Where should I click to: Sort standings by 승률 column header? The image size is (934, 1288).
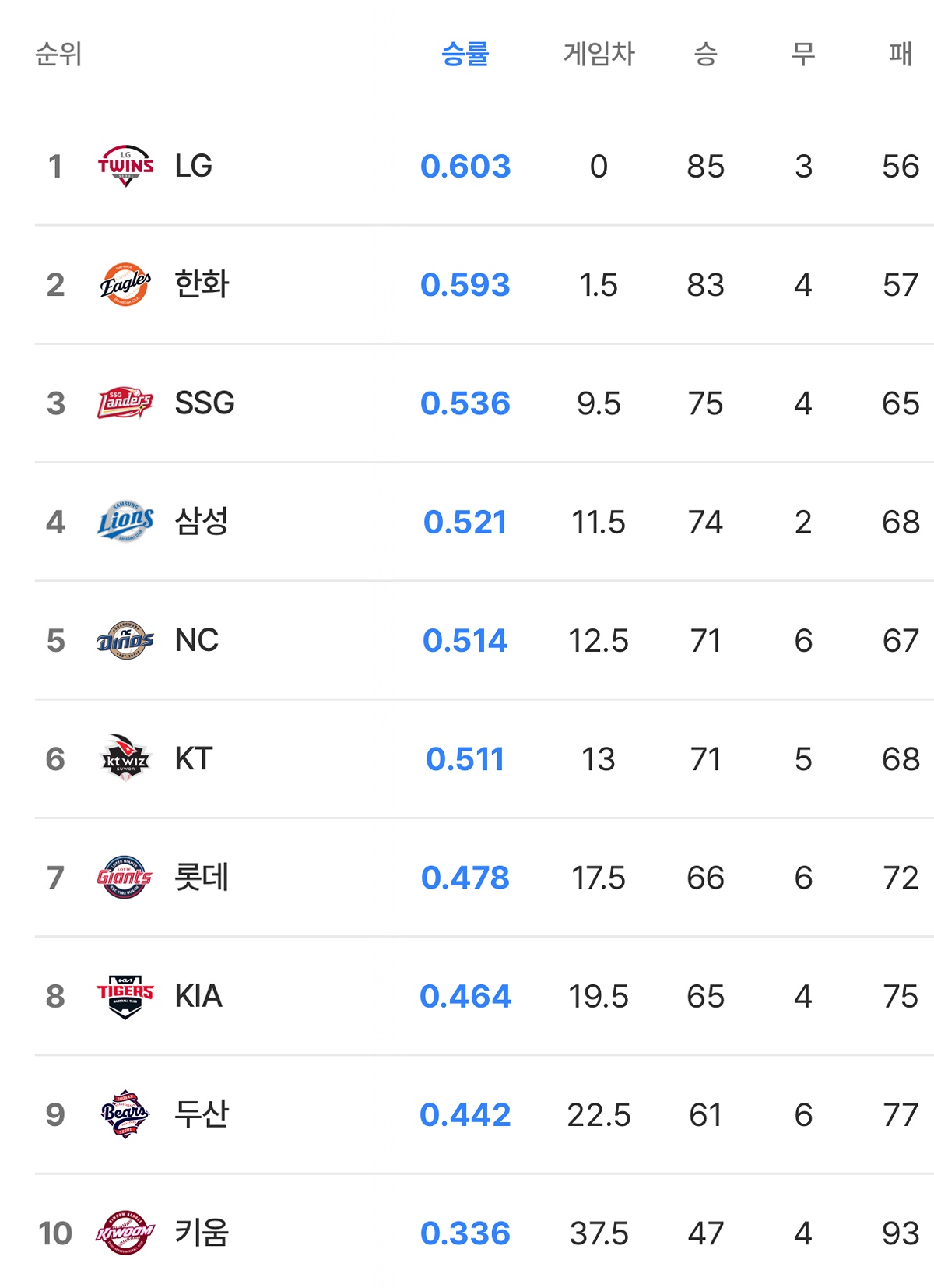click(x=465, y=54)
